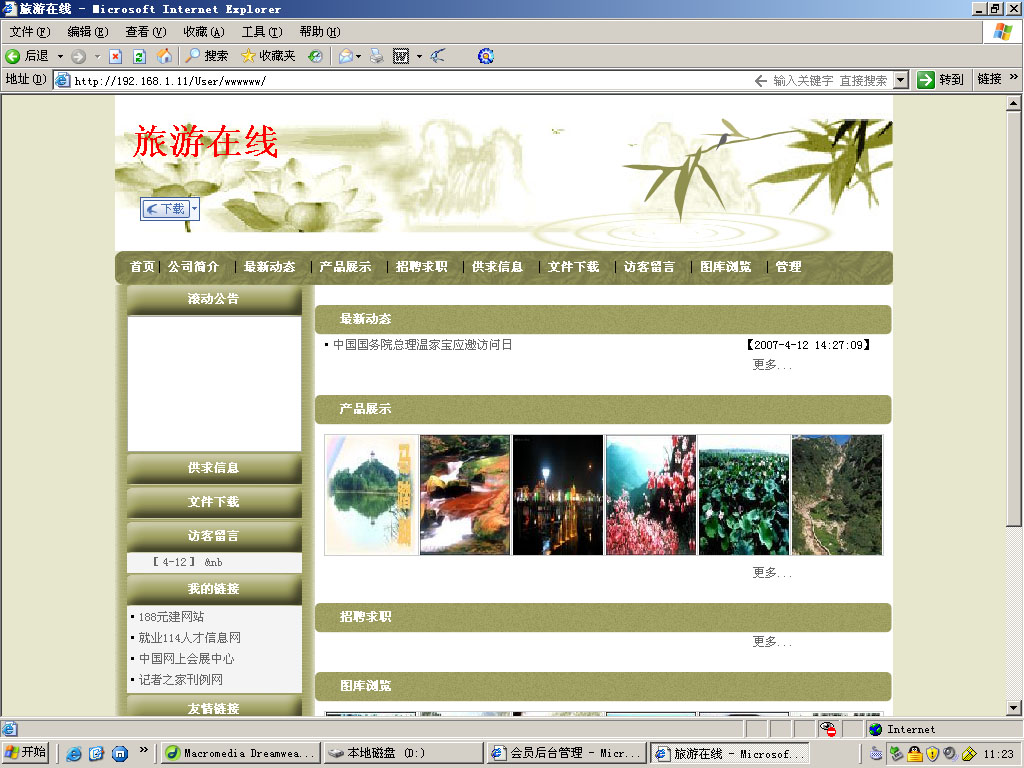Click the Print icon in toolbar
1024x768 pixels.
(x=377, y=56)
